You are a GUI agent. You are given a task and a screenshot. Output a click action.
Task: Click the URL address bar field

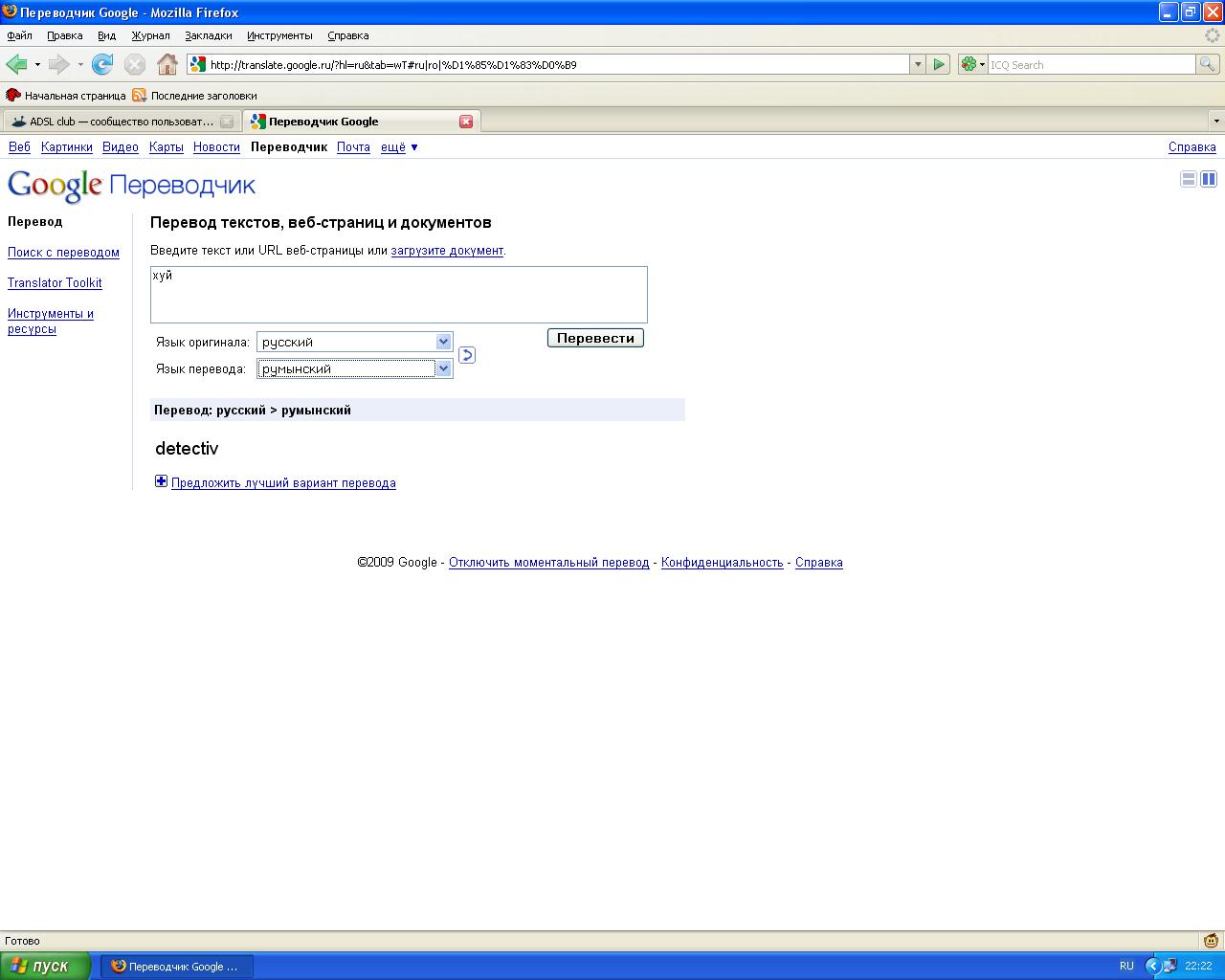(x=557, y=64)
